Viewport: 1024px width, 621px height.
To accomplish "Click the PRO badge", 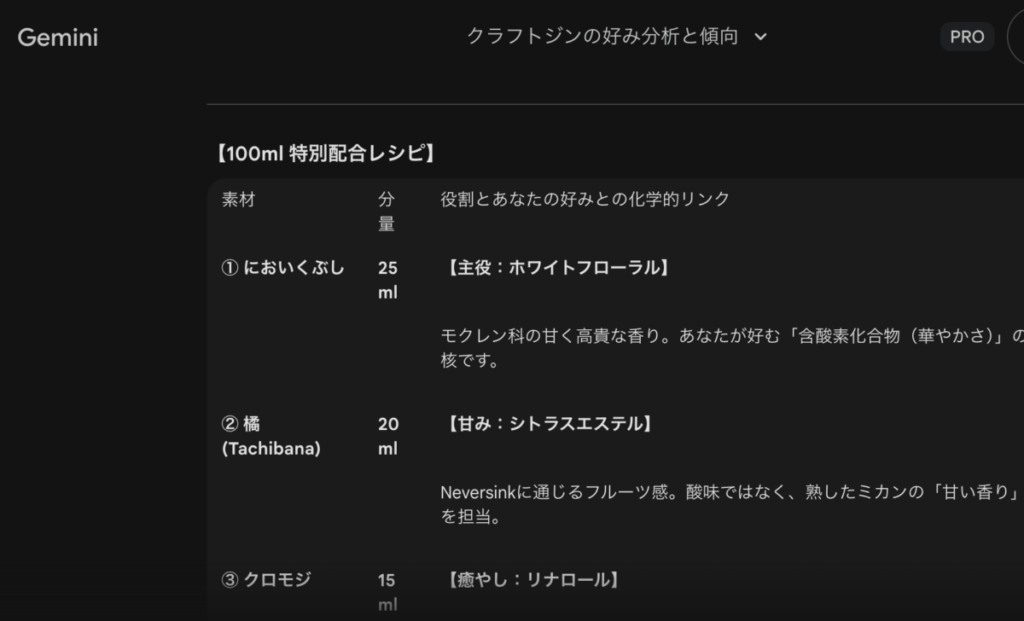I will click(x=966, y=37).
